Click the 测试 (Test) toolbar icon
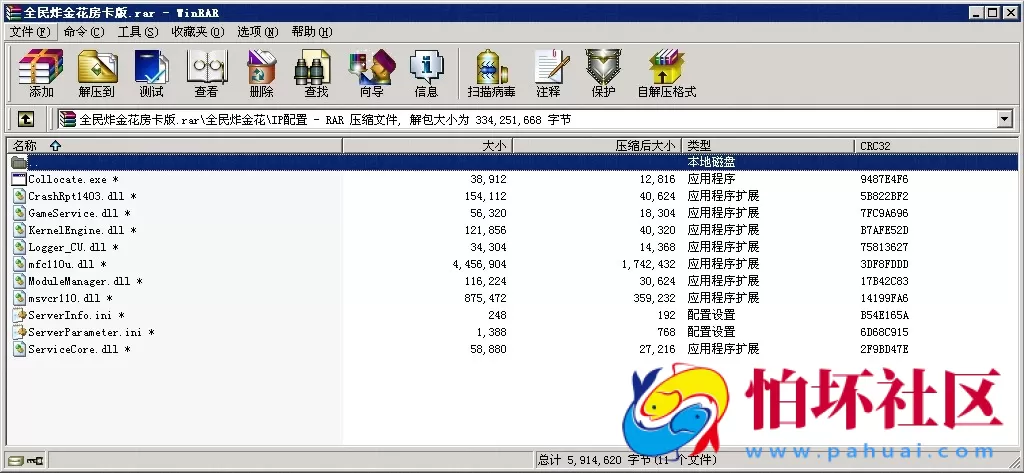The height and width of the screenshot is (473, 1024). click(152, 66)
